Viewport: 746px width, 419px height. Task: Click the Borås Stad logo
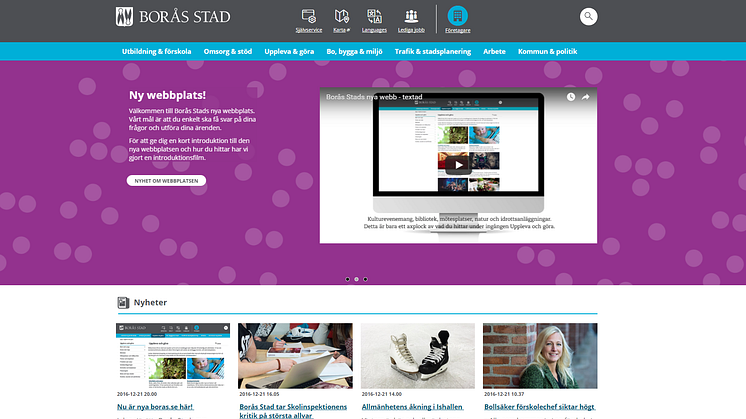pyautogui.click(x=173, y=17)
